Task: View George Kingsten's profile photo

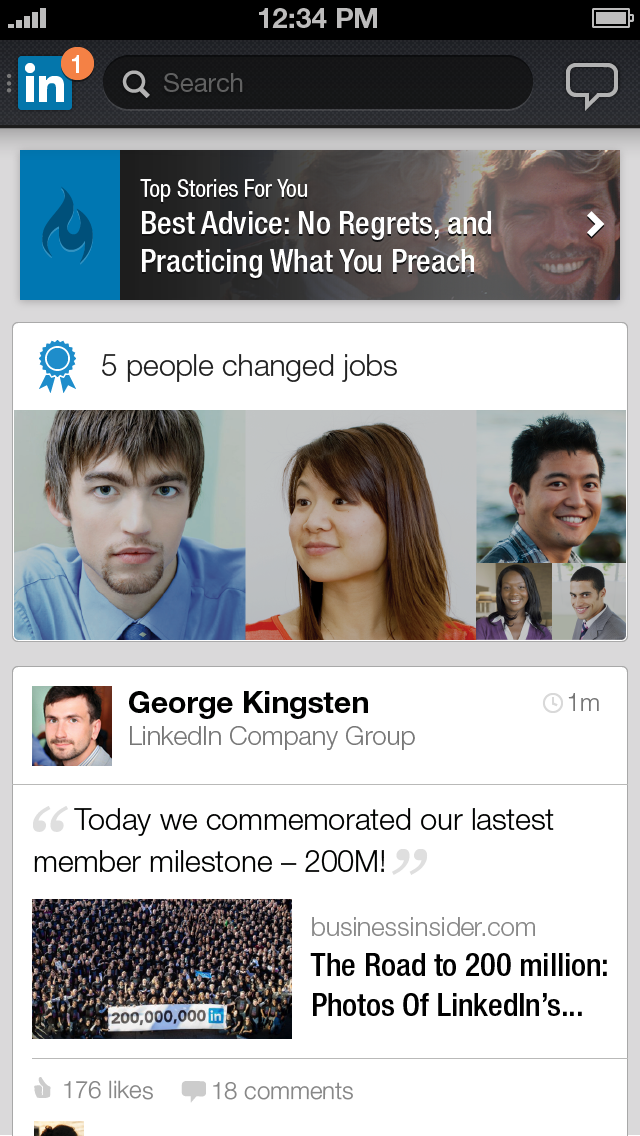Action: click(x=72, y=725)
